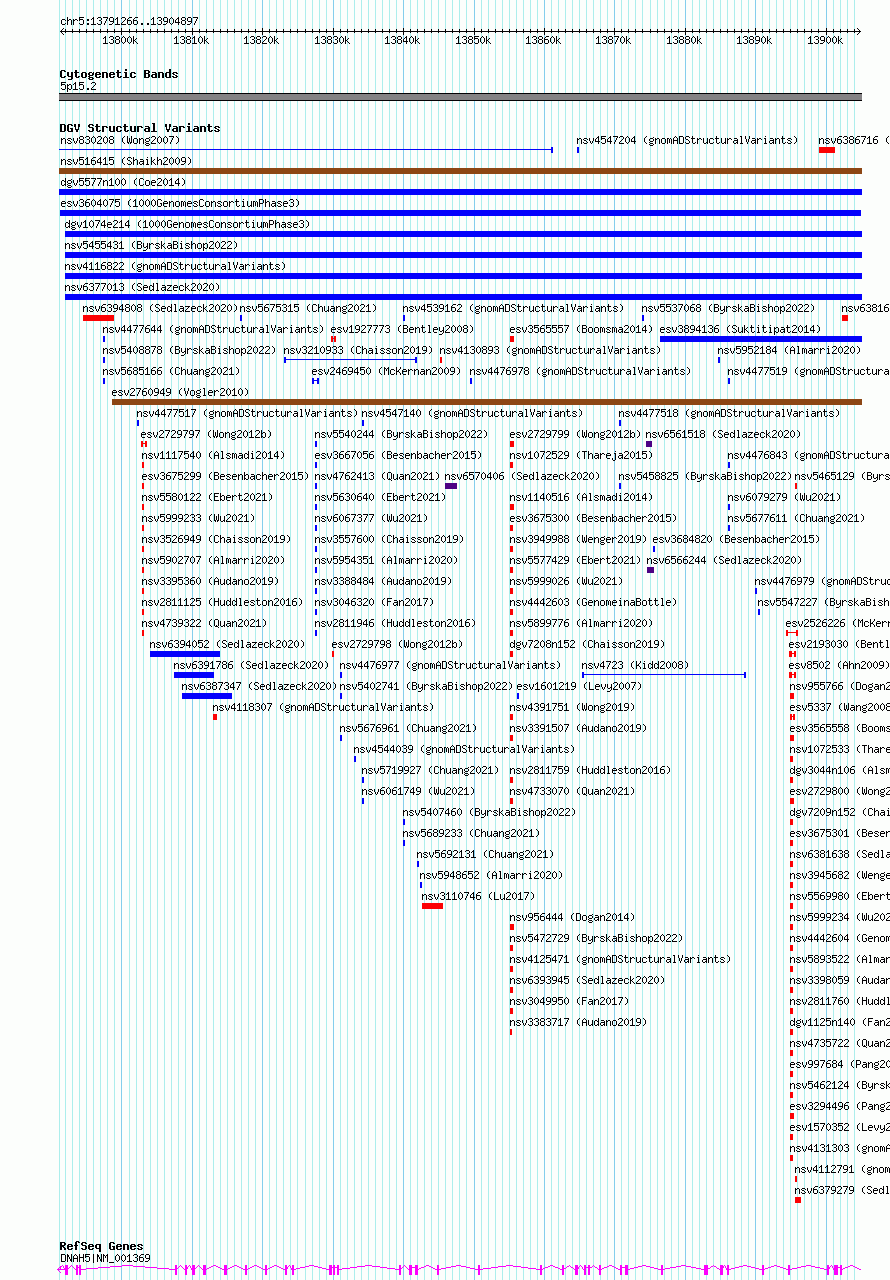
Task: Open nsv3049950 (Fan2017) variant
Action: [x=569, y=1001]
